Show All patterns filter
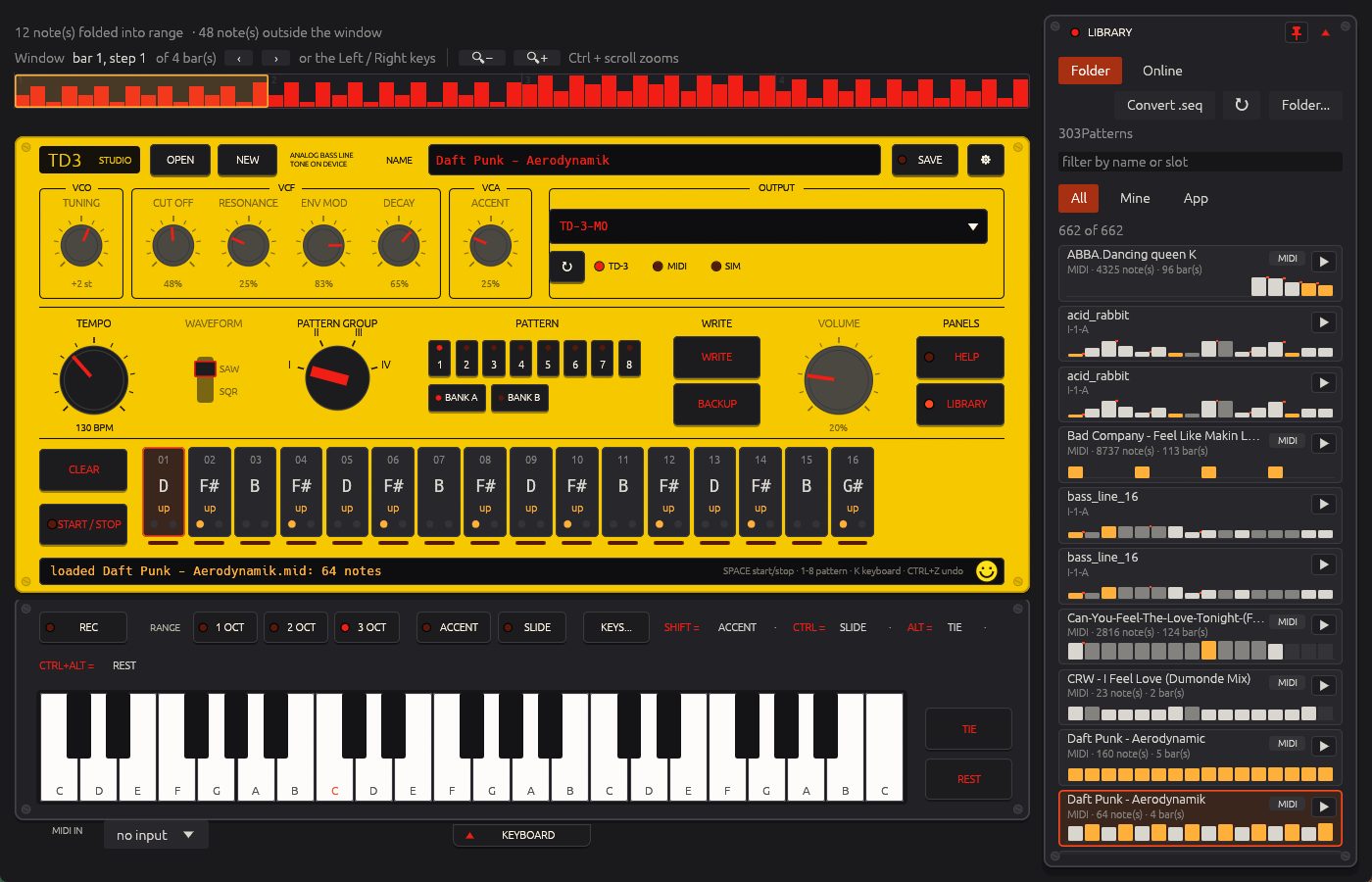Screen dimensions: 1372x882 click(x=1079, y=198)
